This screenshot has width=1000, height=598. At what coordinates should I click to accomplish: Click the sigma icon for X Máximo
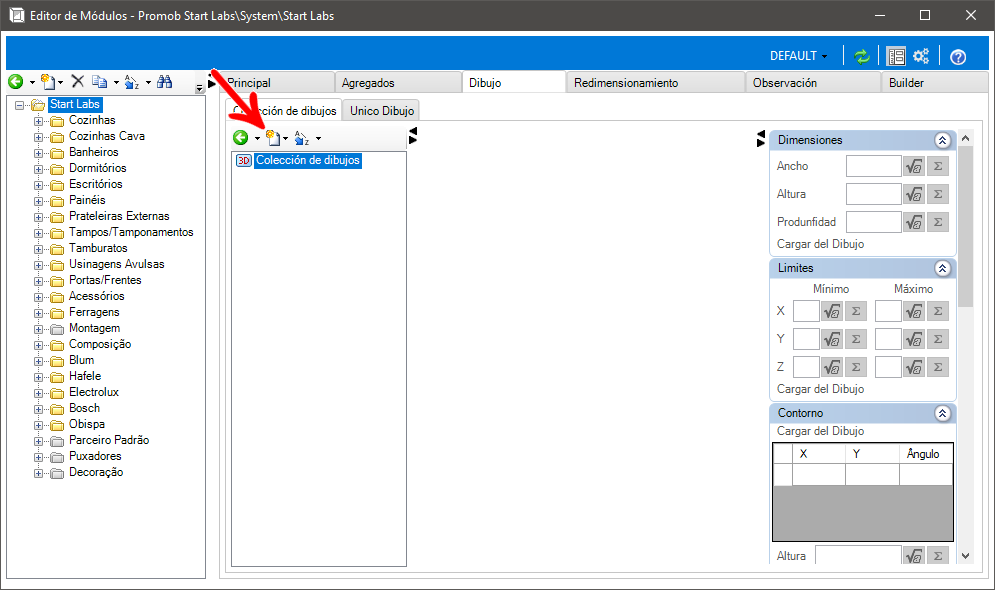(938, 312)
